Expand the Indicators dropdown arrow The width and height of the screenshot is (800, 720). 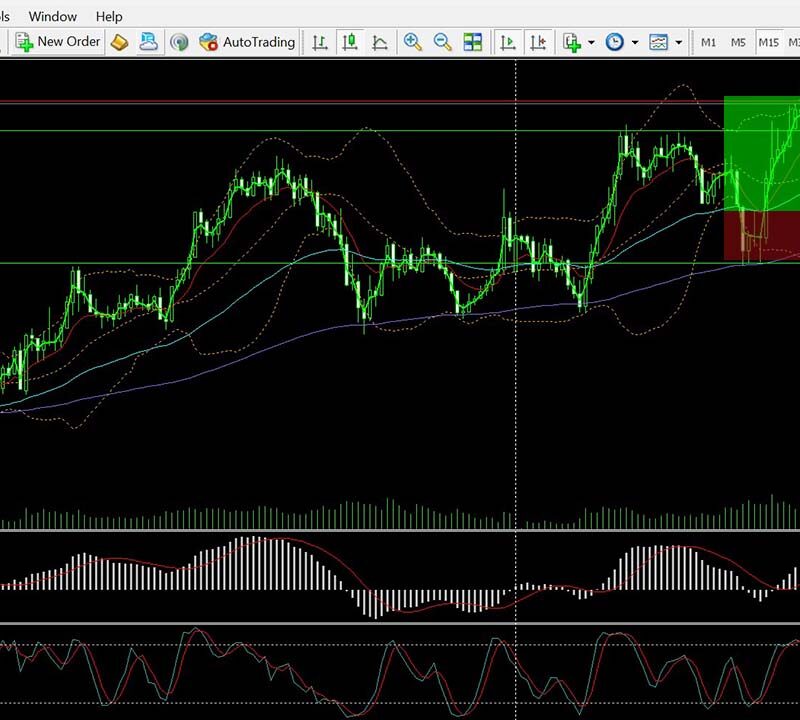click(x=591, y=42)
